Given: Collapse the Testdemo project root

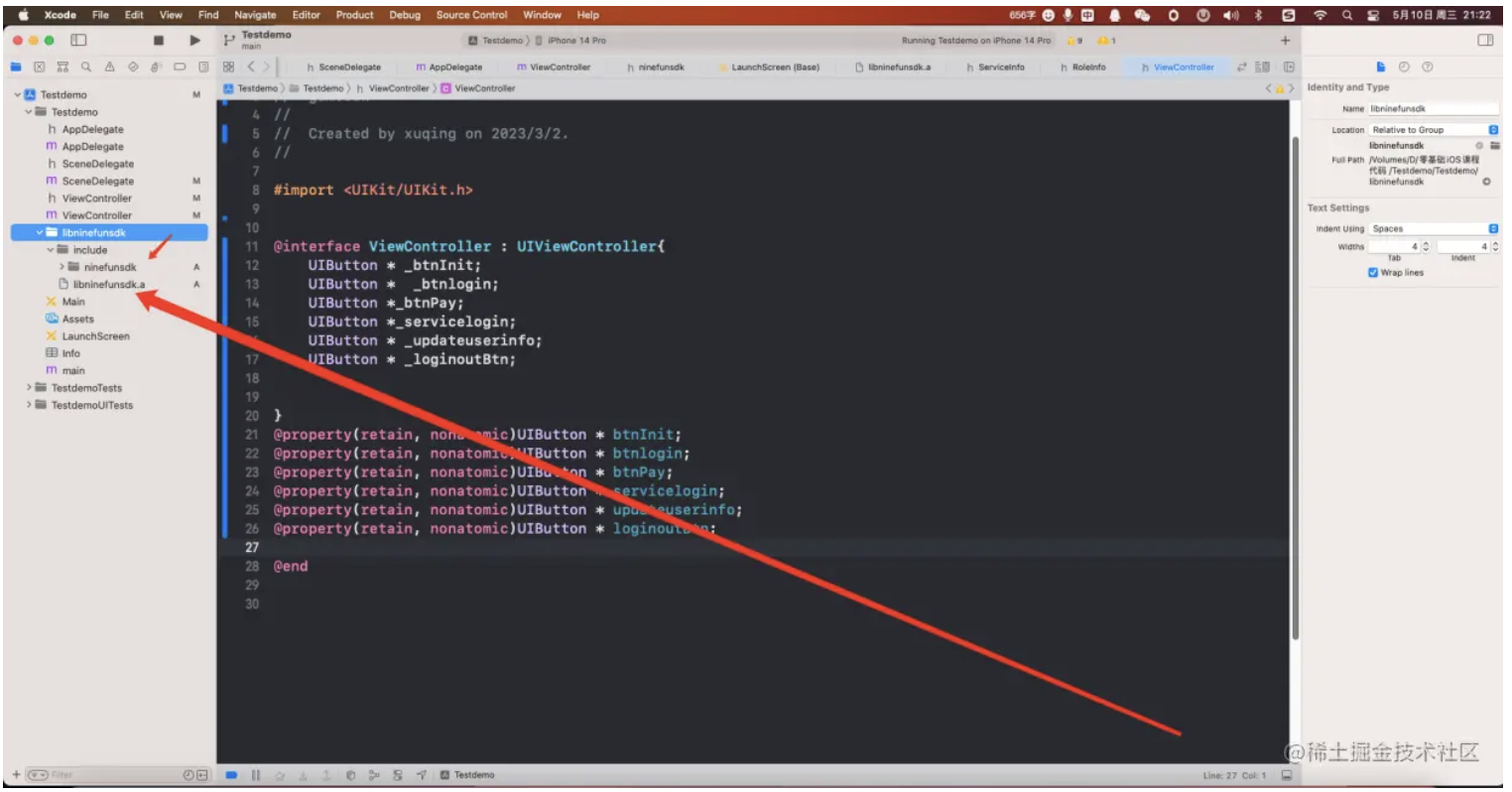Looking at the screenshot, I should coord(18,94).
